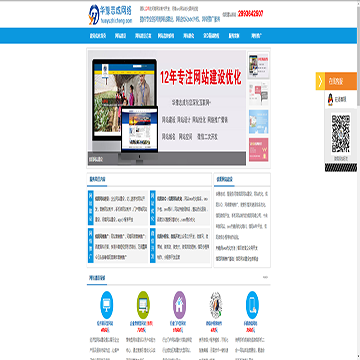Select the light blue banner thumbnail
The height and width of the screenshot is (360, 360).
coord(258,122)
